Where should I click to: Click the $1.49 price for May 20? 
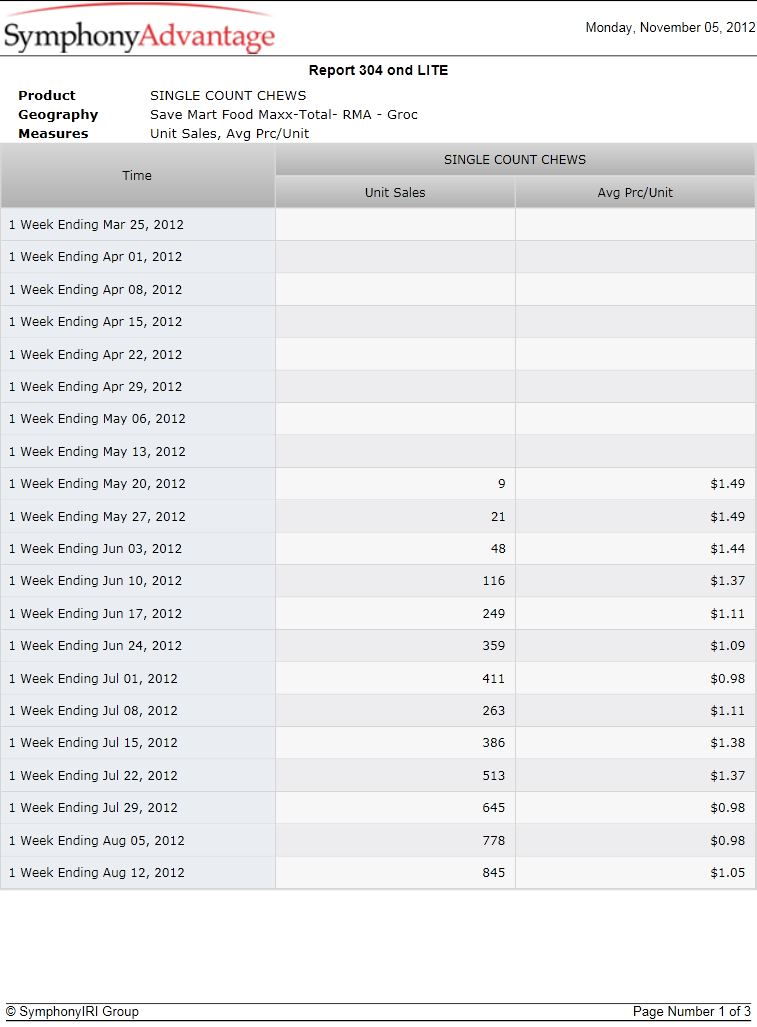tap(728, 484)
